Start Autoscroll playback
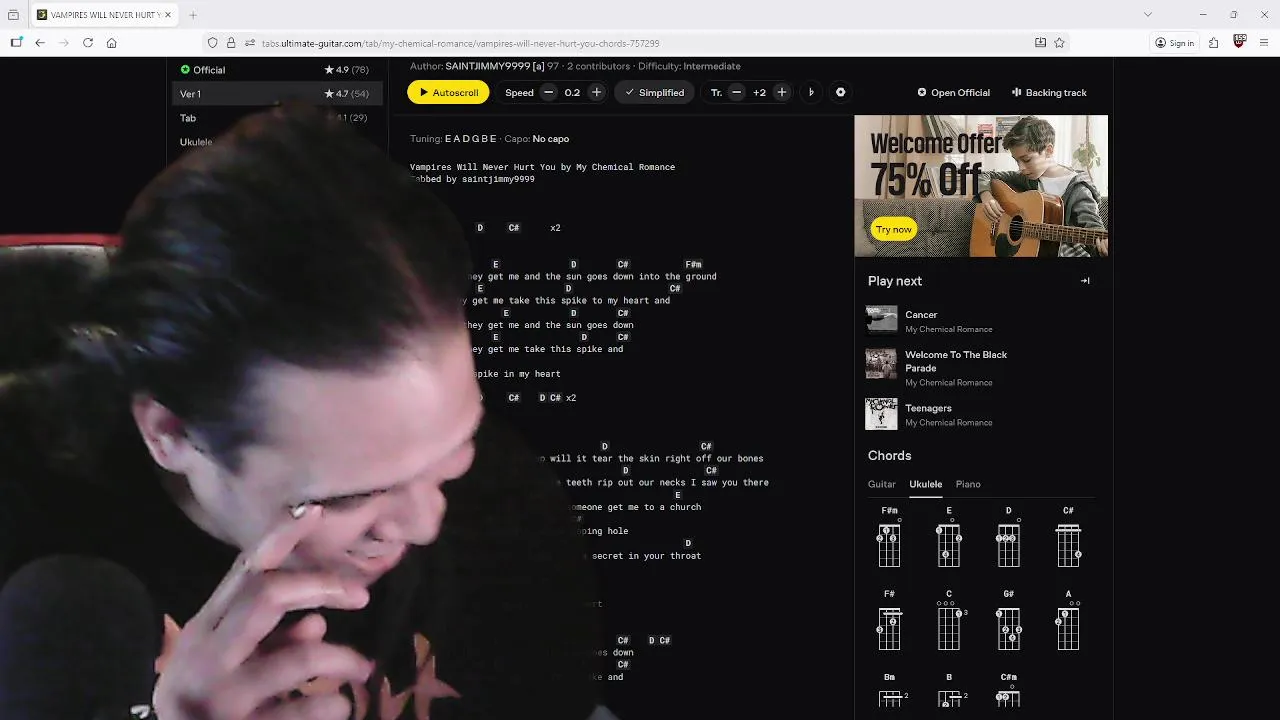Viewport: 1280px width, 720px height. pyautogui.click(x=448, y=92)
